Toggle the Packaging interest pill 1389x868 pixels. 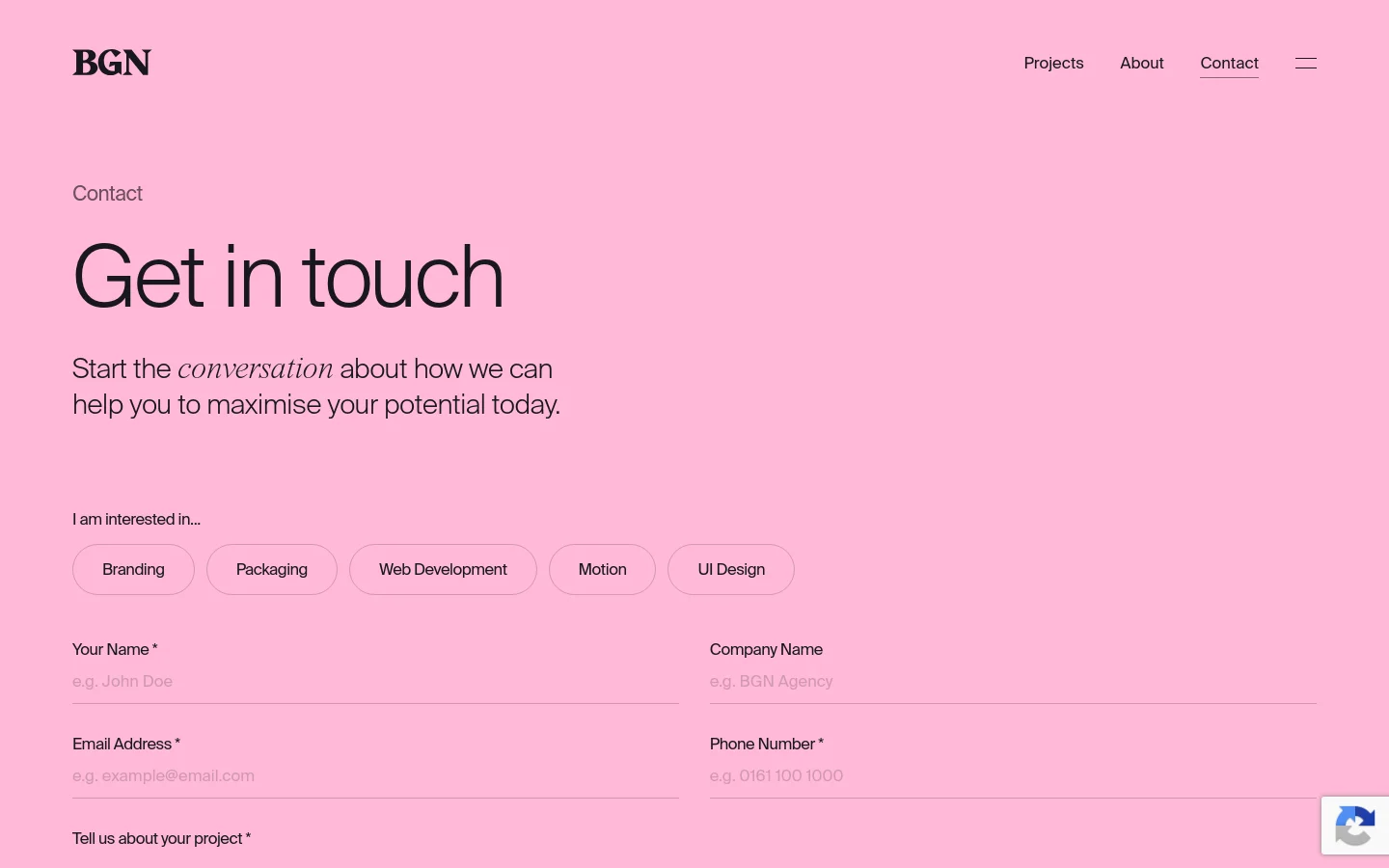[x=272, y=569]
